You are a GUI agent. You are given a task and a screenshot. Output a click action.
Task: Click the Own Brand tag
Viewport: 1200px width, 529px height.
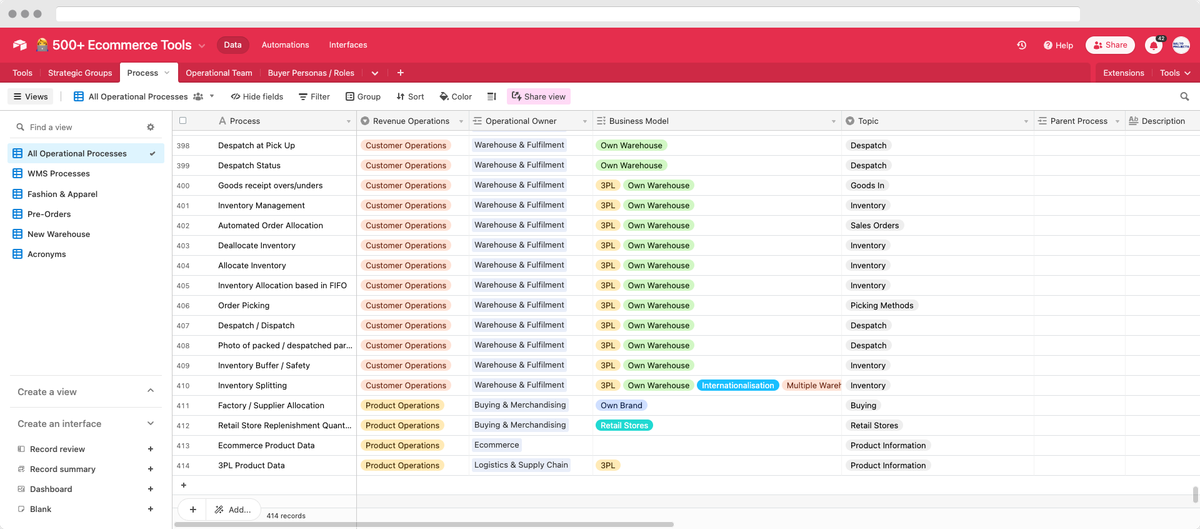coord(621,405)
